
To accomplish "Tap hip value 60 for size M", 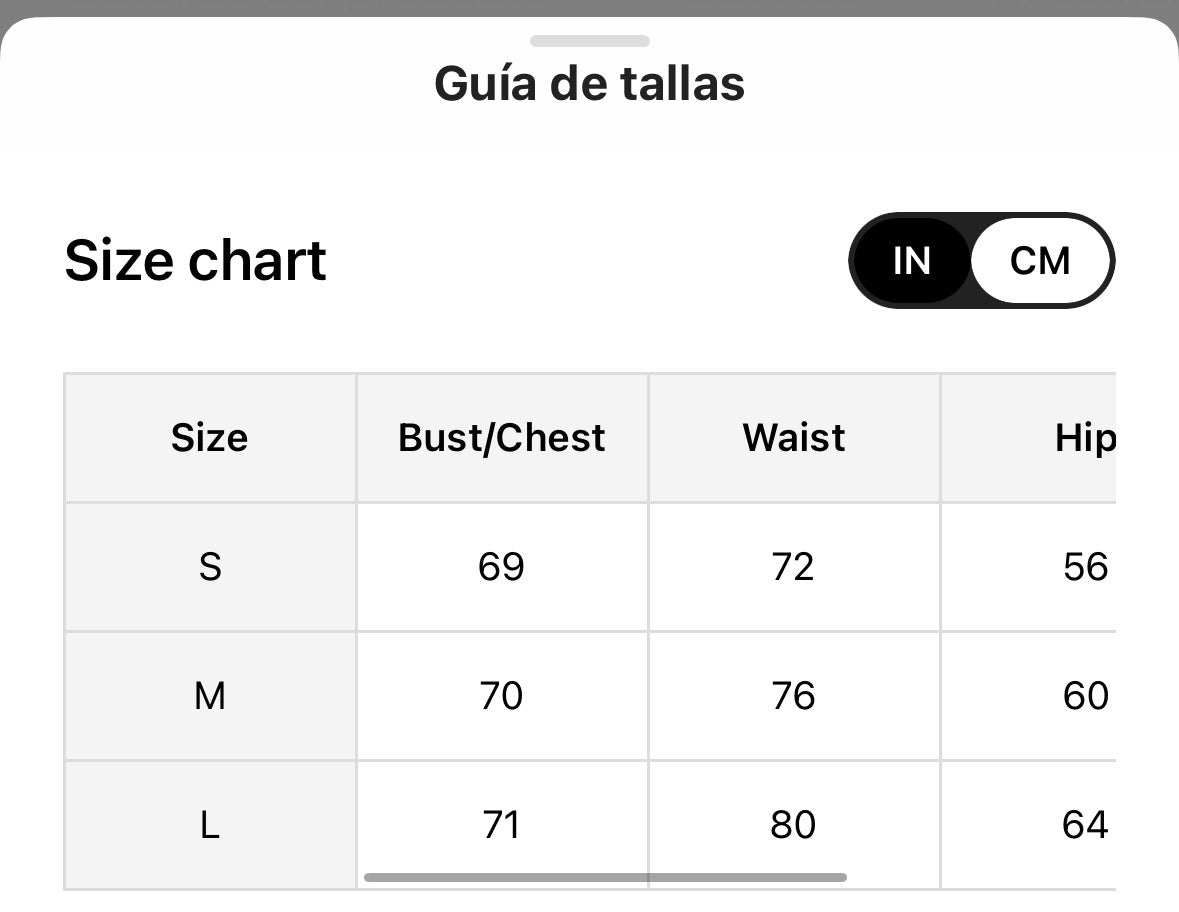I will click(1085, 695).
